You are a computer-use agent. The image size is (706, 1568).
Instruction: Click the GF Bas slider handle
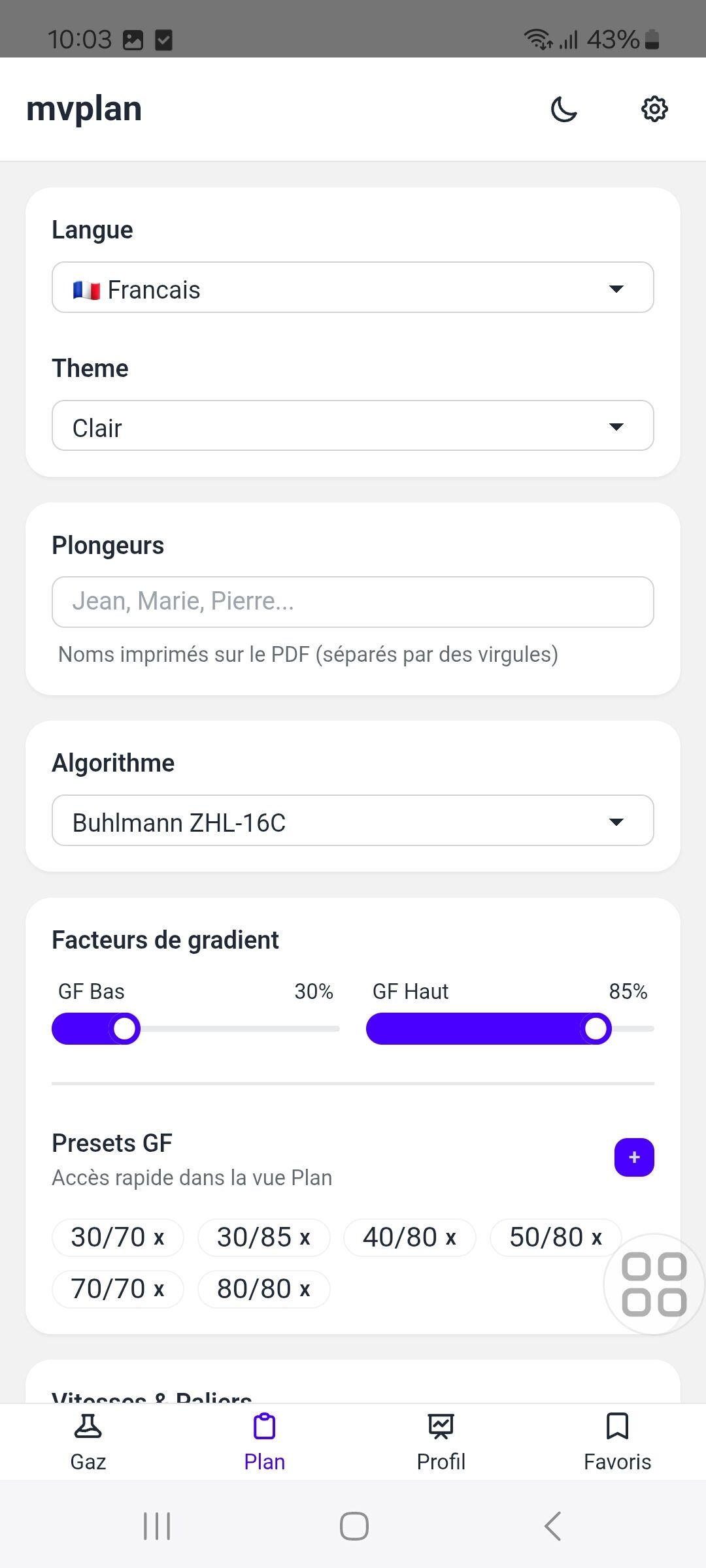point(124,1029)
